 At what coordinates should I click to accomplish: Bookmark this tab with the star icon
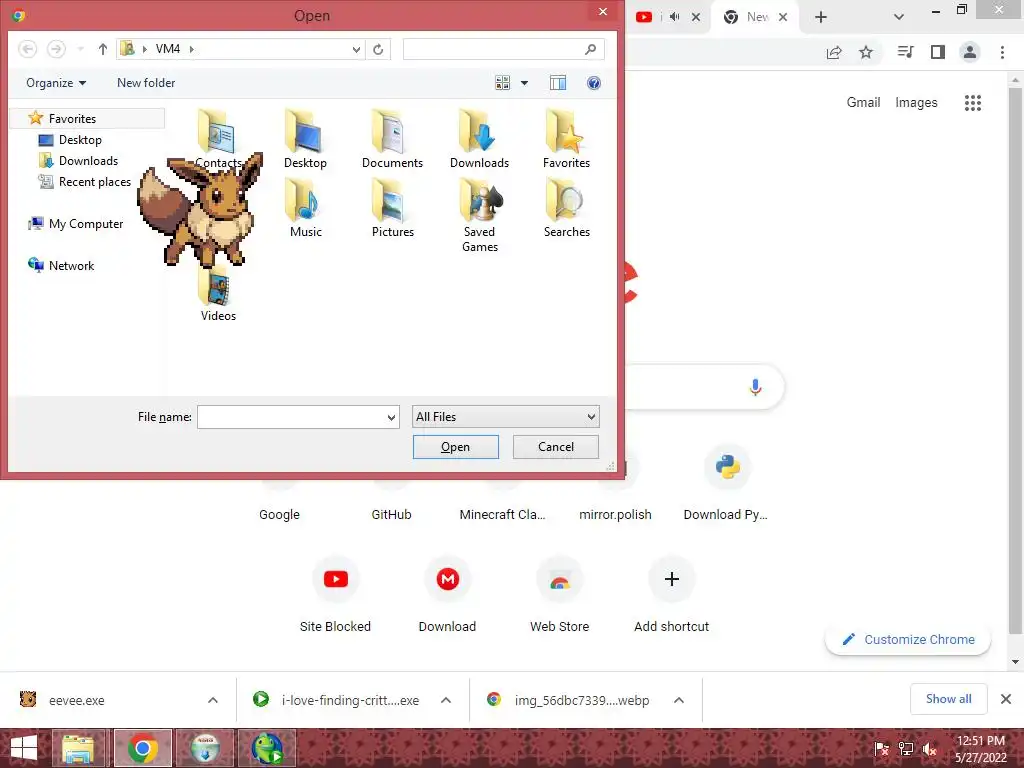click(x=866, y=52)
